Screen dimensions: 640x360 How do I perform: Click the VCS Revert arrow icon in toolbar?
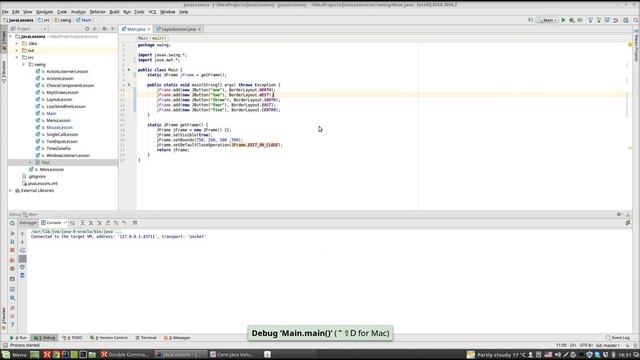tap(616, 20)
